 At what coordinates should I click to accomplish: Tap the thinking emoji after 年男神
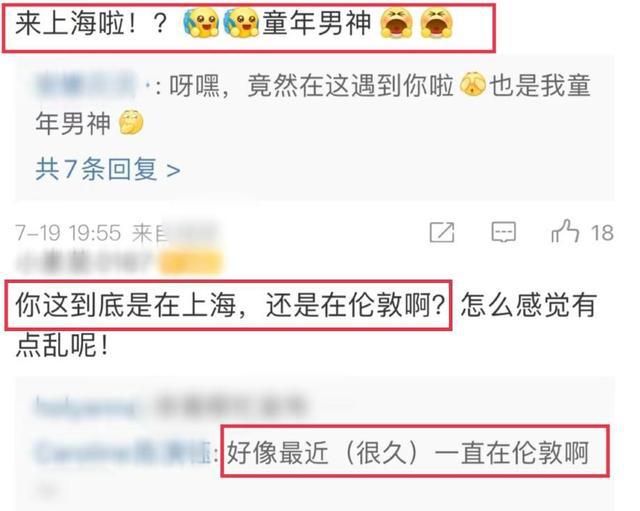(x=131, y=122)
